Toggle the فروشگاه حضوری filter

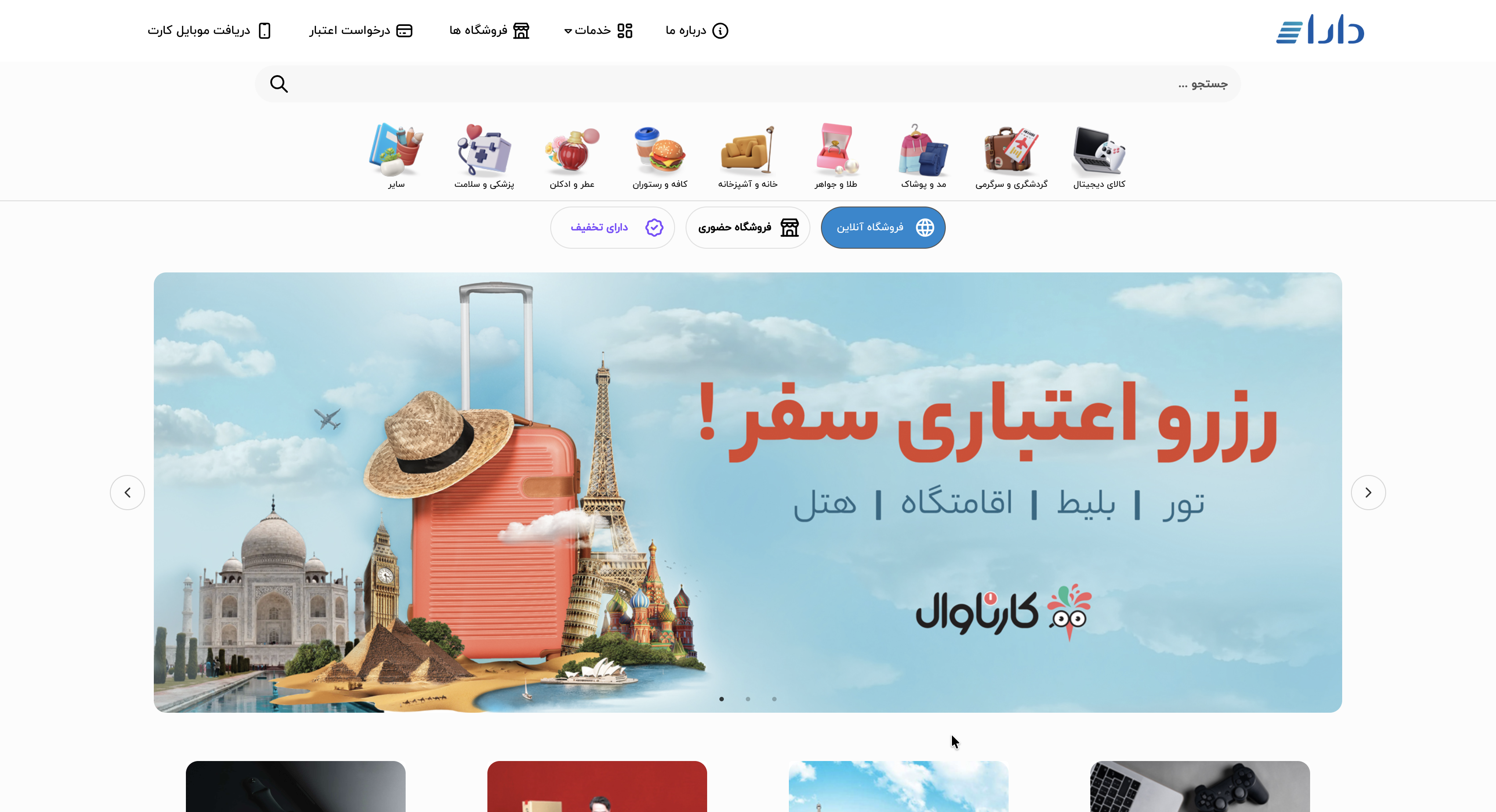click(748, 227)
